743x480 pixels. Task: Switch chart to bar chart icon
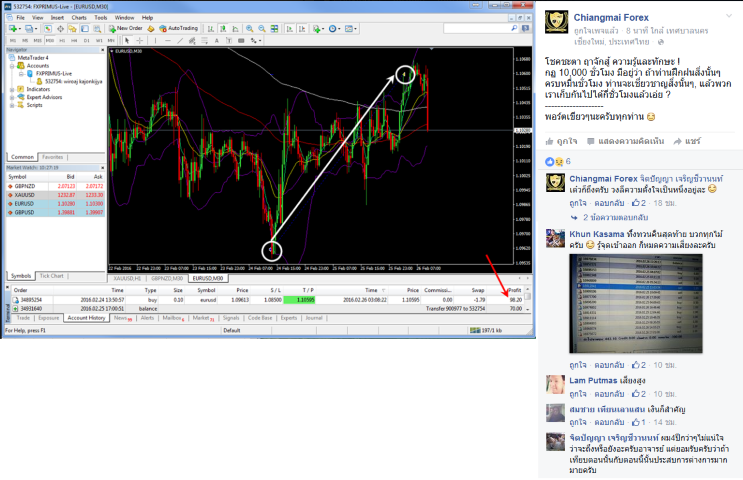click(210, 28)
